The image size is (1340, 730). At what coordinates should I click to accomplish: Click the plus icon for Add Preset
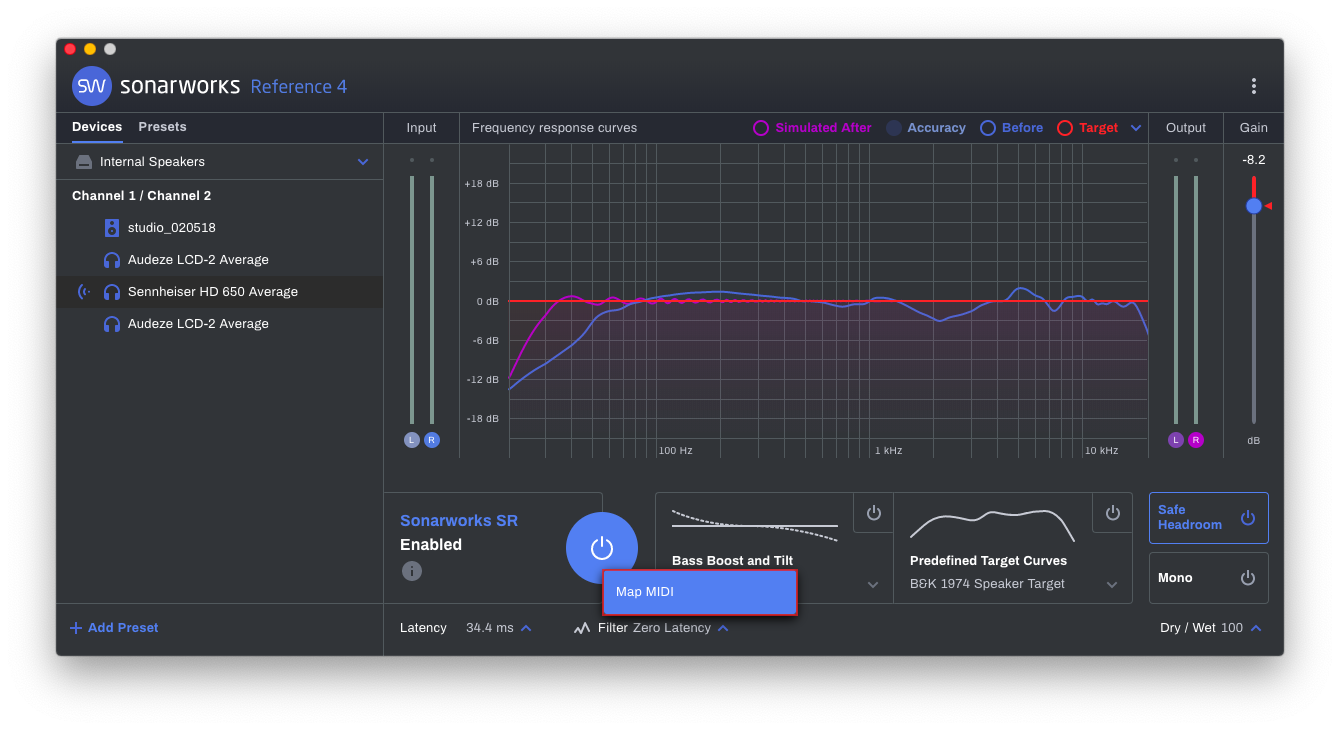76,628
